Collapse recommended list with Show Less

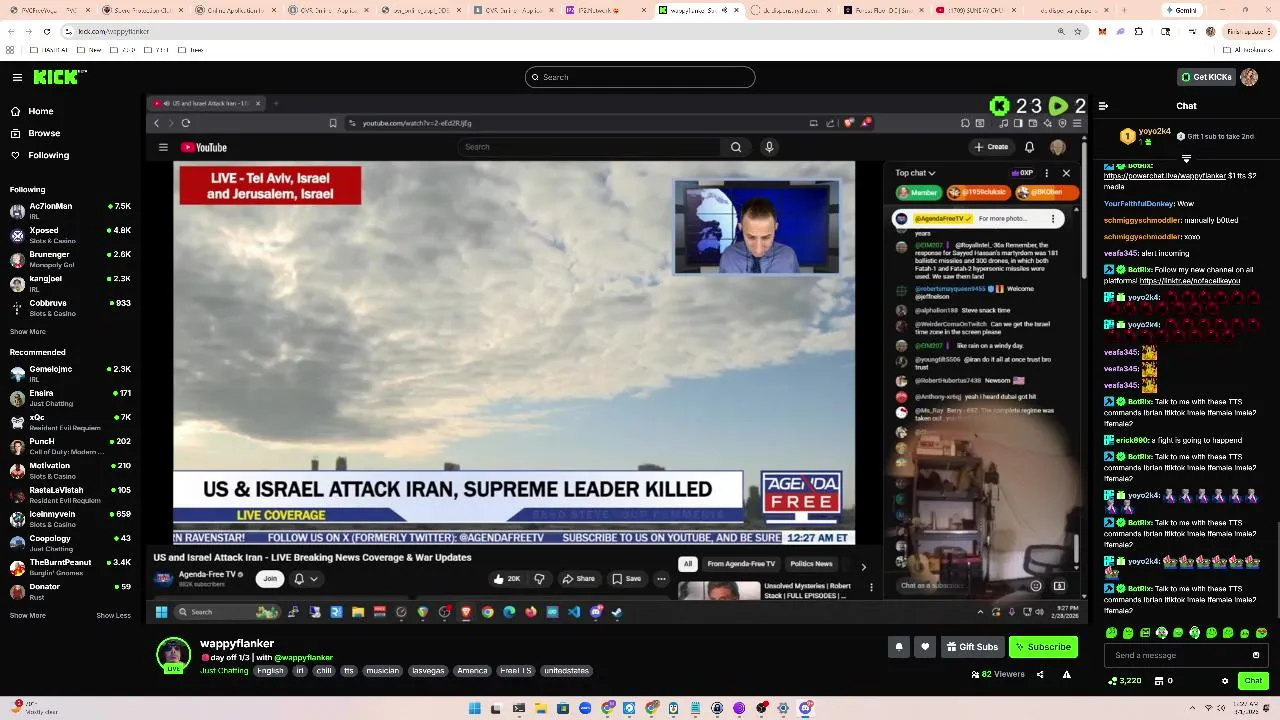(x=113, y=615)
